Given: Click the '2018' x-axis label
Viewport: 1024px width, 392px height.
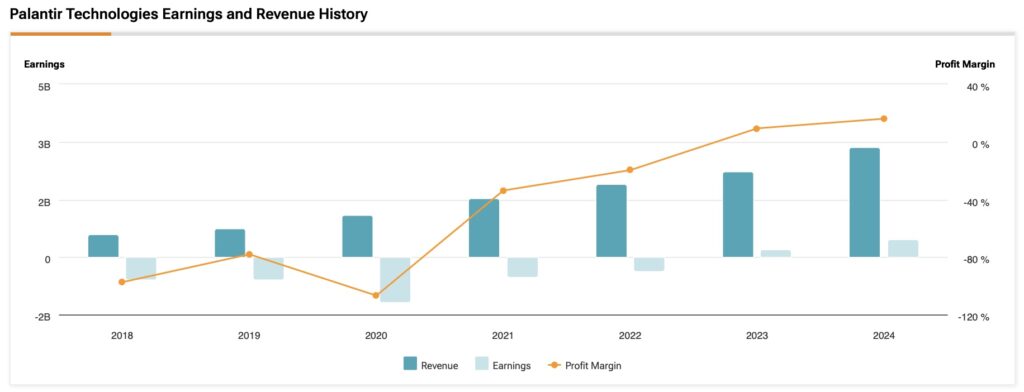Looking at the screenshot, I should pyautogui.click(x=122, y=336).
